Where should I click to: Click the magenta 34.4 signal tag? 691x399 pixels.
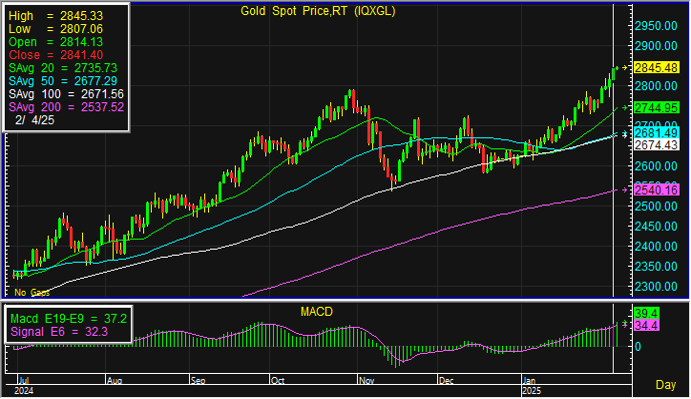[646, 326]
